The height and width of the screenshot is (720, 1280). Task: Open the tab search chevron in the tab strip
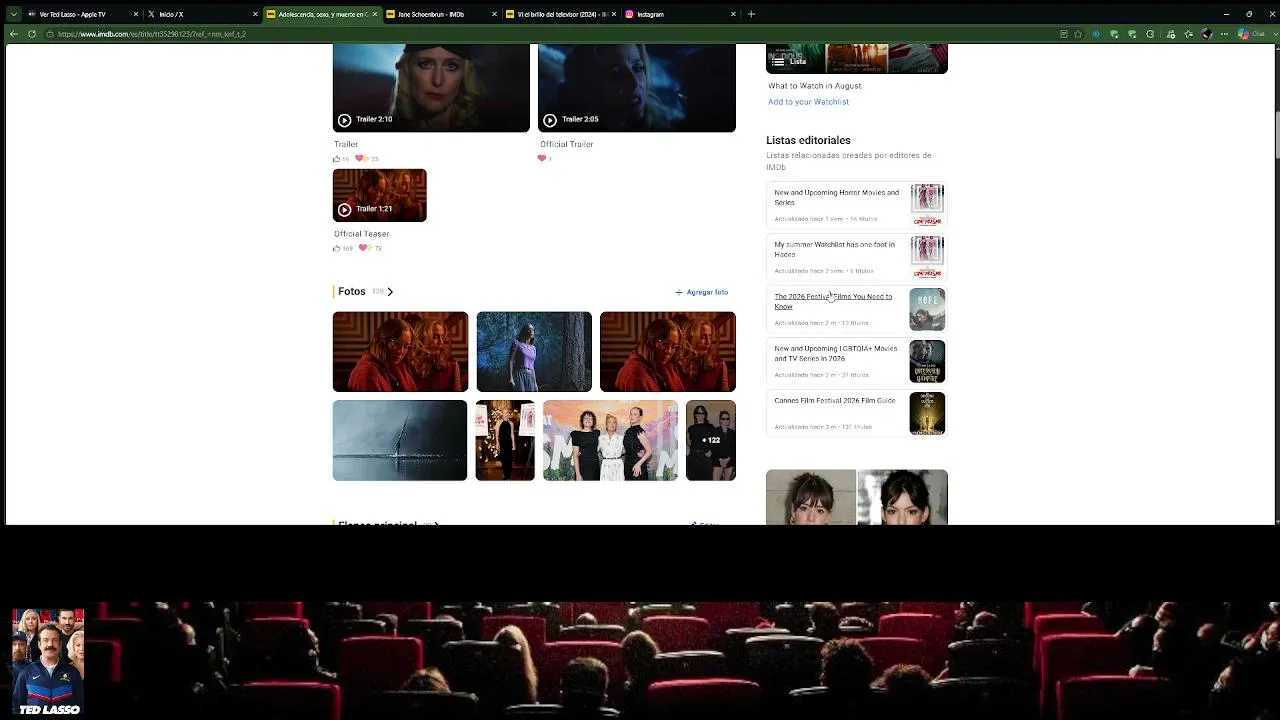13,14
